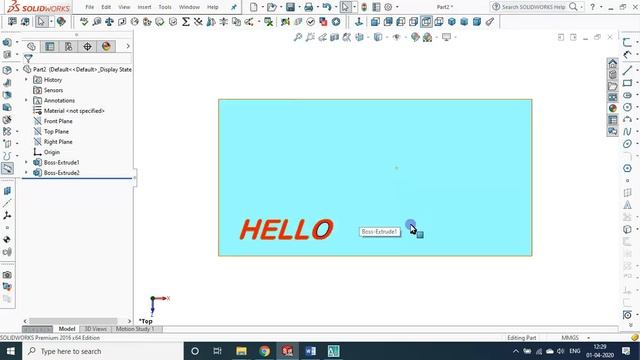Switch to the 3D Views tab
Screen dimensions: 640x360
pyautogui.click(x=96, y=329)
